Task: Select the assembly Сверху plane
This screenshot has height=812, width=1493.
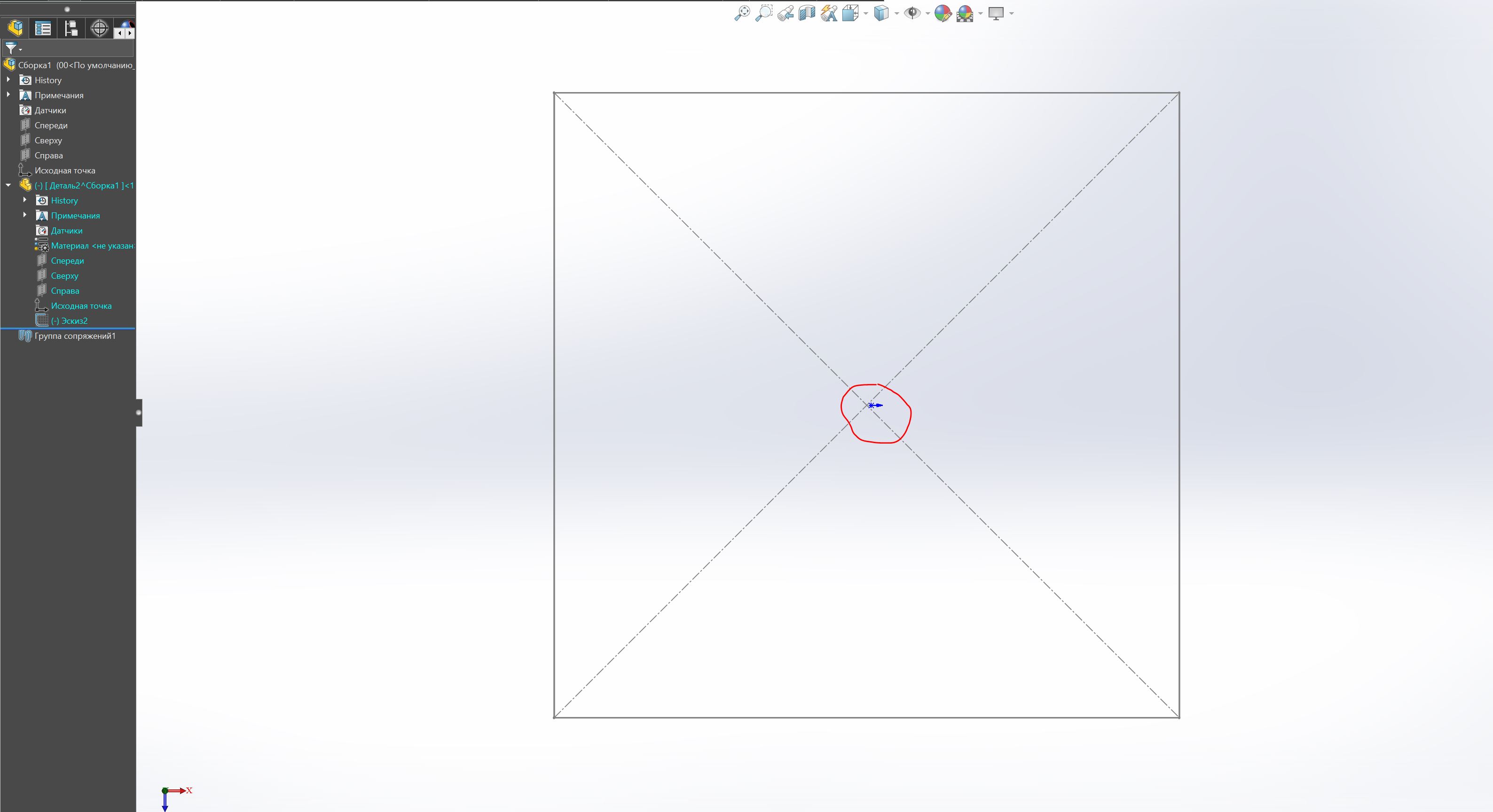Action: click(47, 141)
